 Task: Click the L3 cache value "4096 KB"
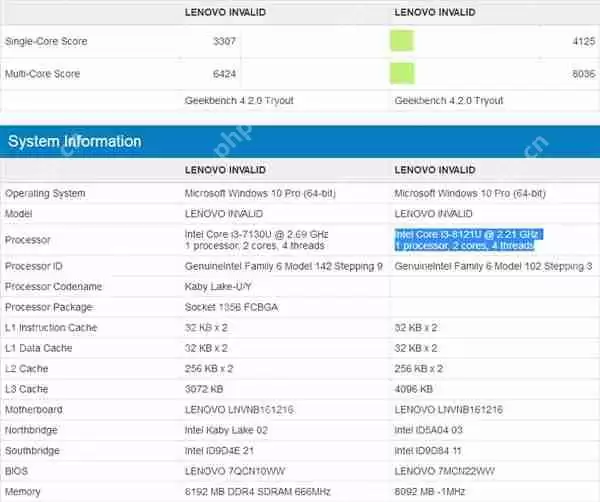pos(414,389)
